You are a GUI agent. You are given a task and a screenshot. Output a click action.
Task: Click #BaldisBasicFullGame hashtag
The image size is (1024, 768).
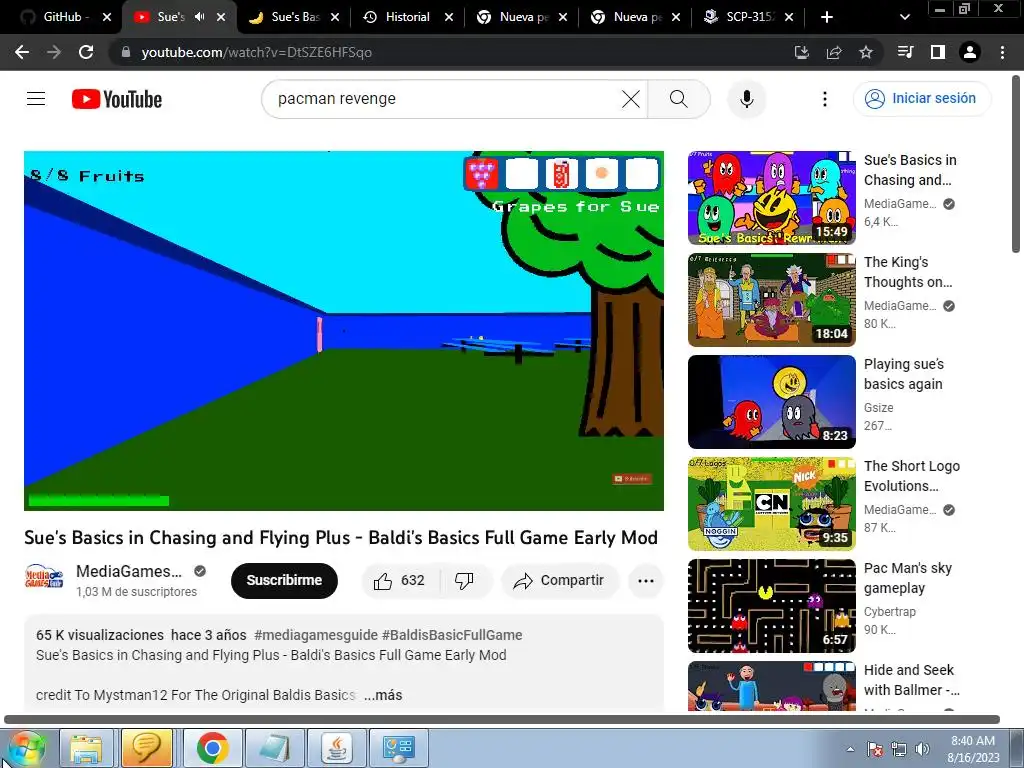pos(452,635)
